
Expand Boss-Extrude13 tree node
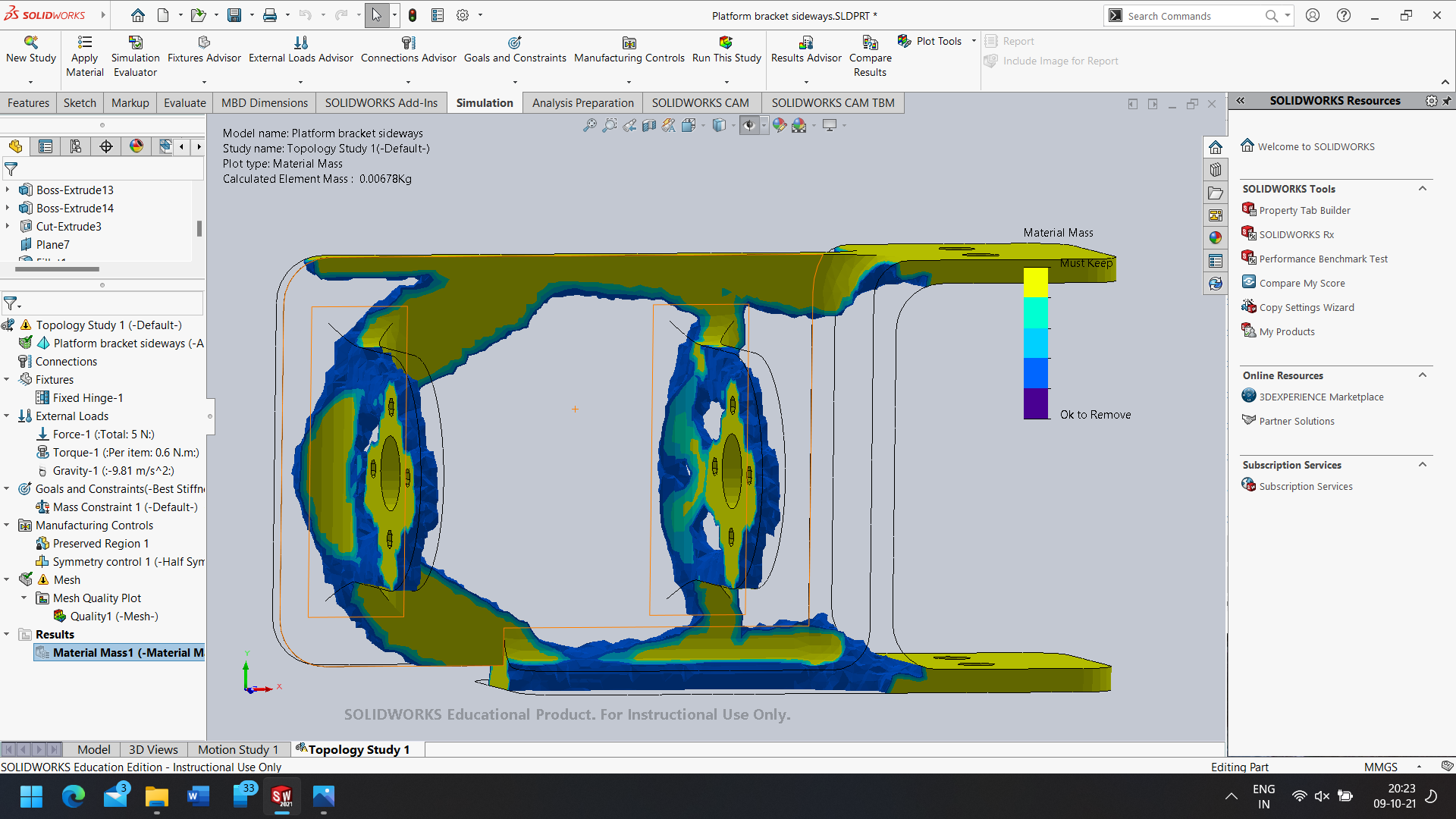[x=8, y=190]
